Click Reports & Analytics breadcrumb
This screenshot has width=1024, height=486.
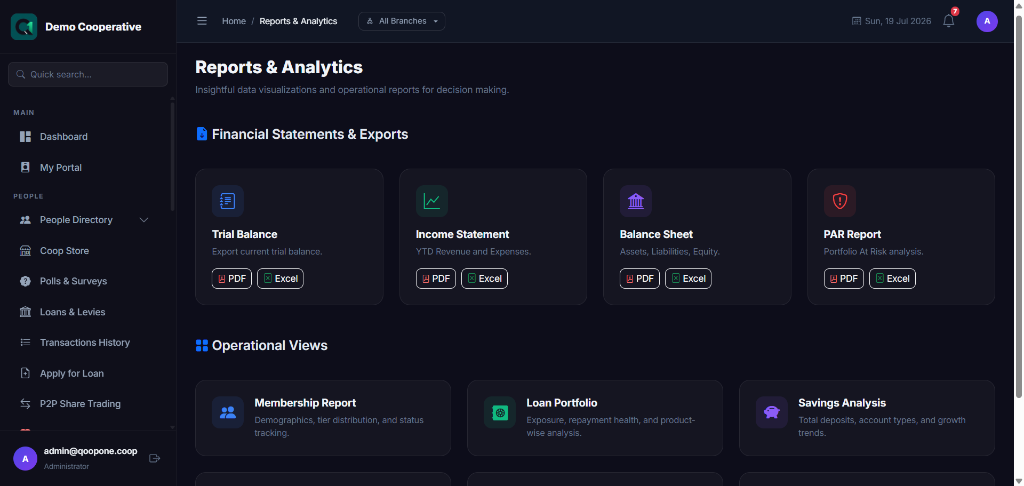(298, 21)
